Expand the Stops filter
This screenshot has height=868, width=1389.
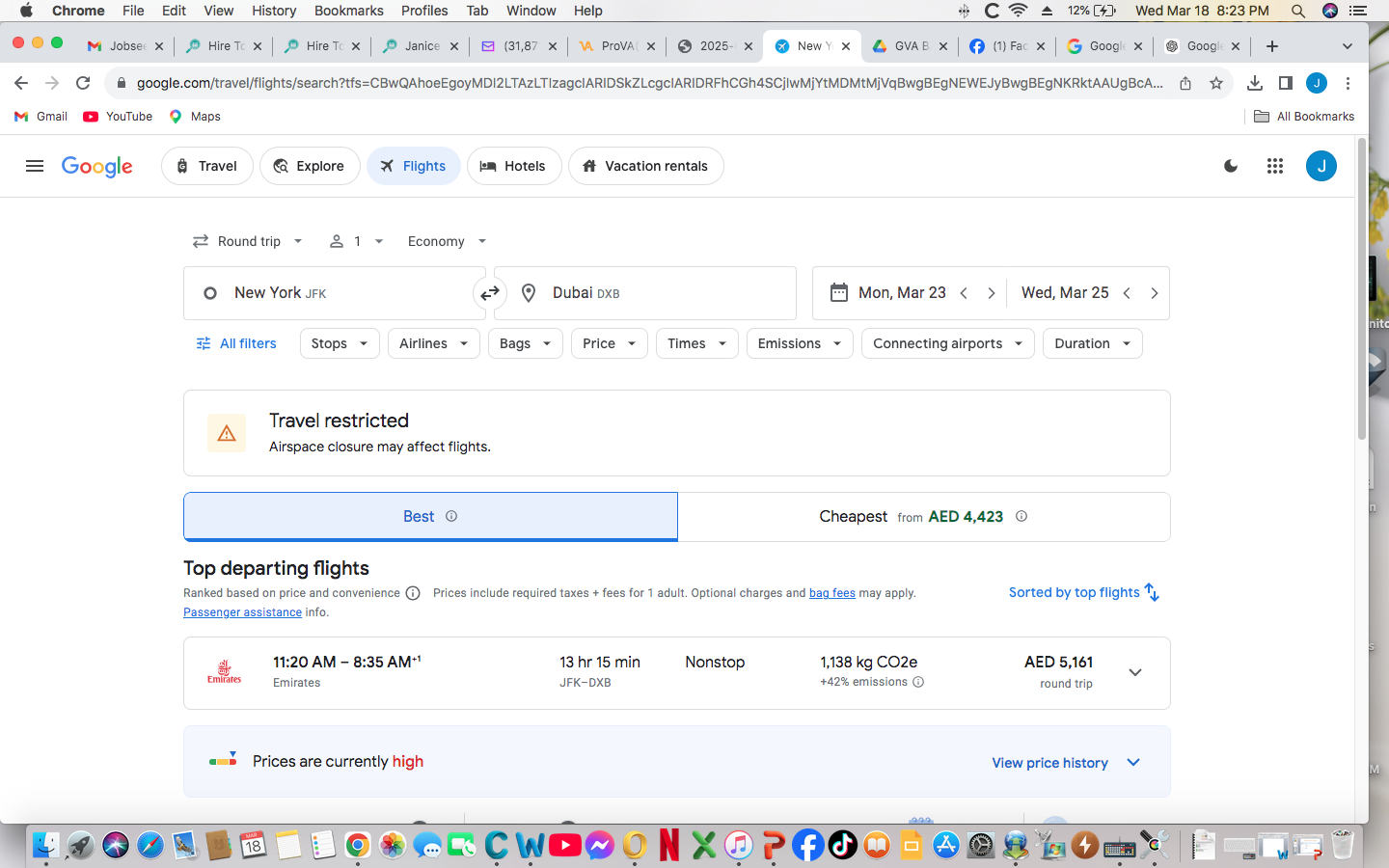(340, 343)
